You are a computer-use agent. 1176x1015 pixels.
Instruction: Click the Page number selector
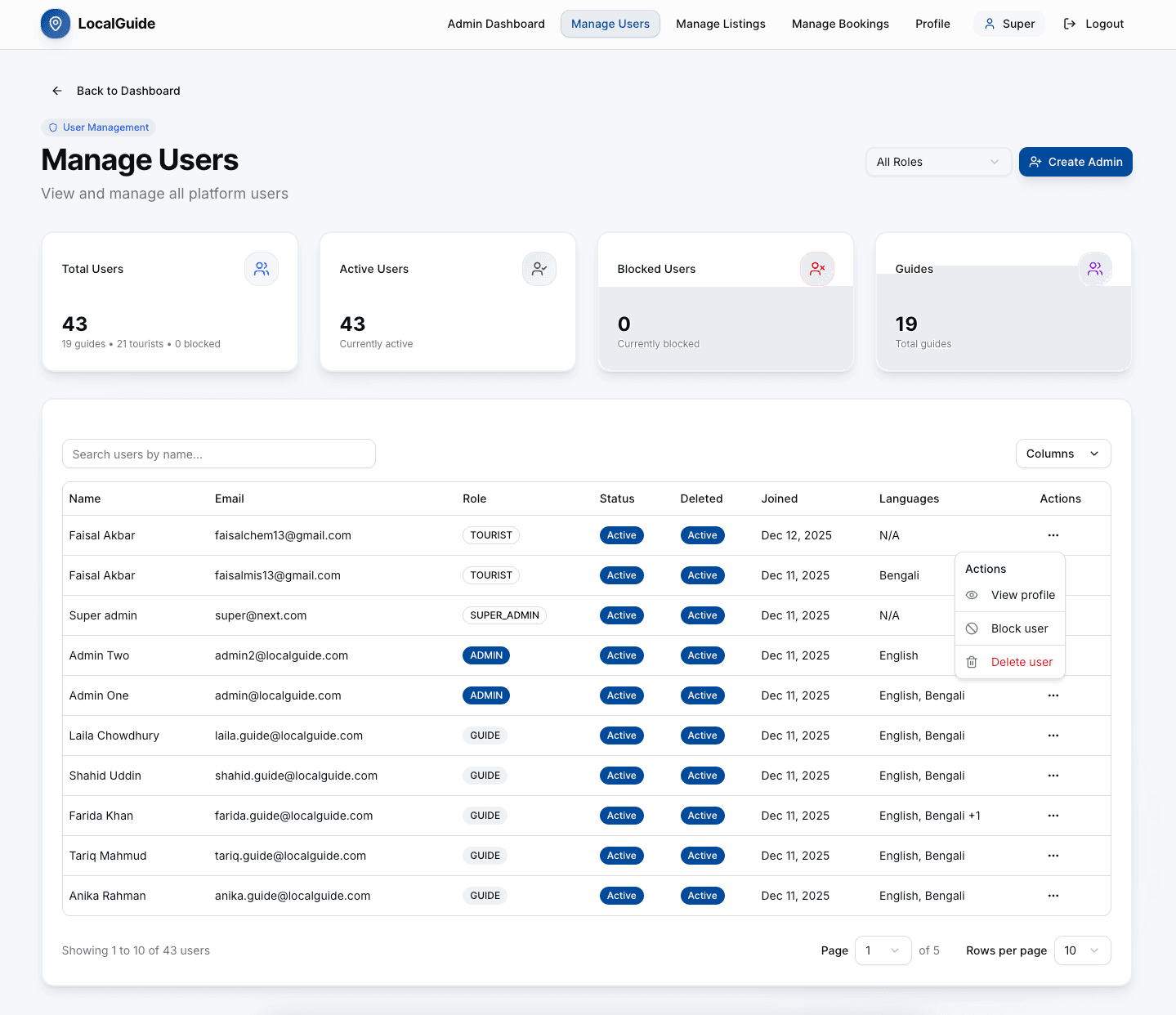click(883, 950)
